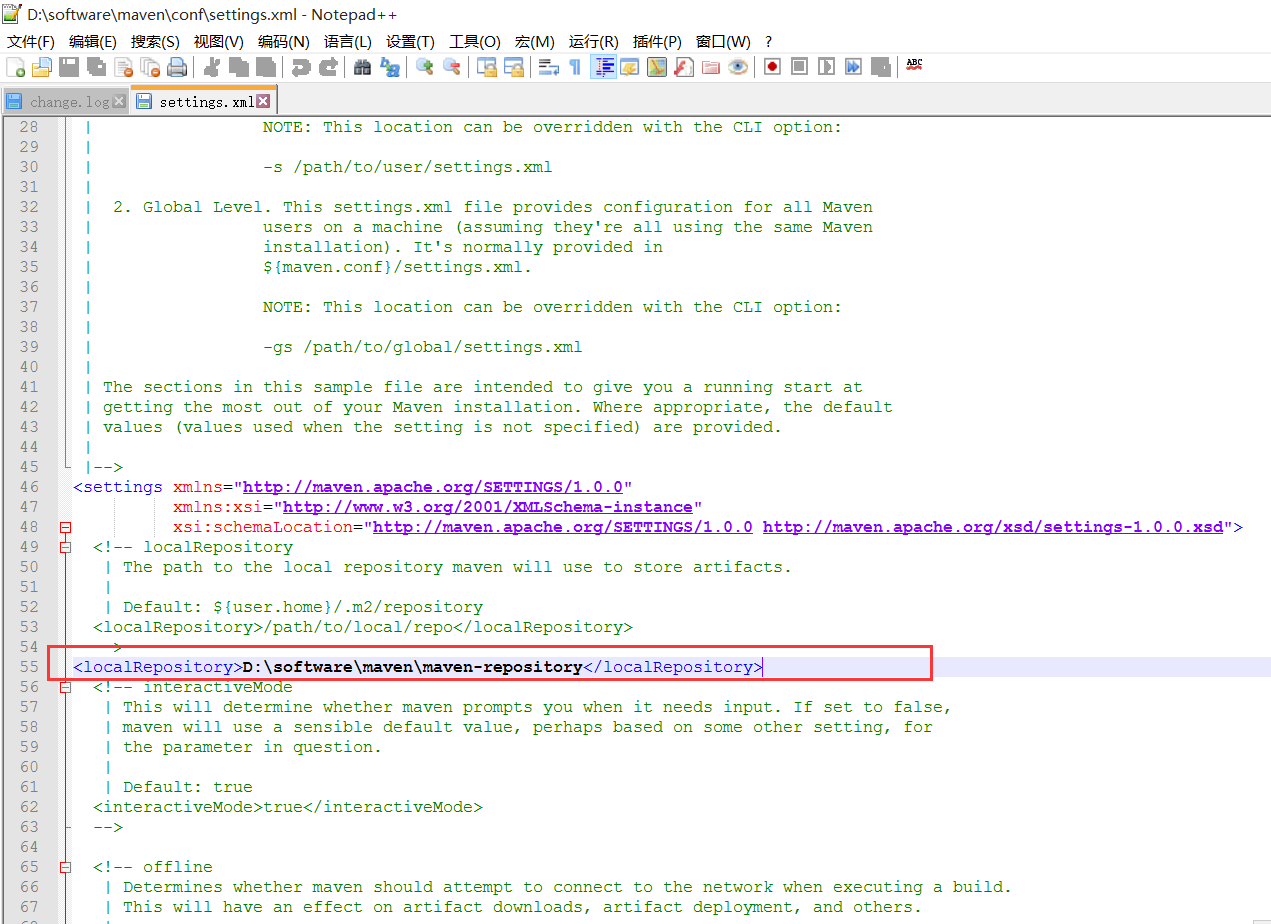The height and width of the screenshot is (924, 1271).
Task: Collapse the interactiveMode comment fold at line 56
Action: click(x=66, y=687)
